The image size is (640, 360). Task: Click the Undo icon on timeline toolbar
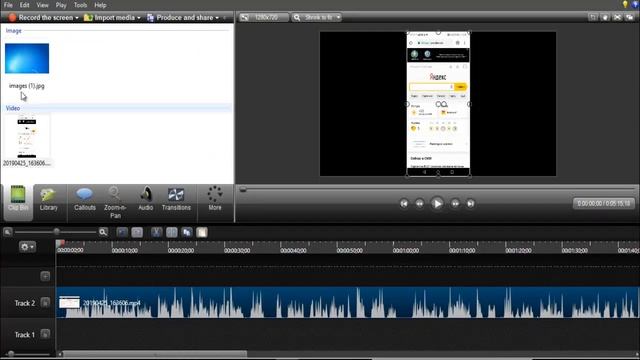(x=122, y=232)
